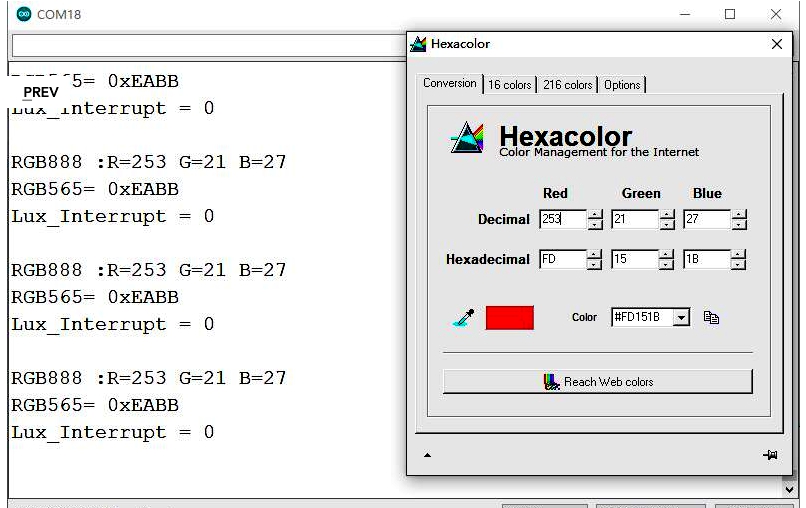806x508 pixels.
Task: Open the 16 colors tab
Action: [x=509, y=85]
